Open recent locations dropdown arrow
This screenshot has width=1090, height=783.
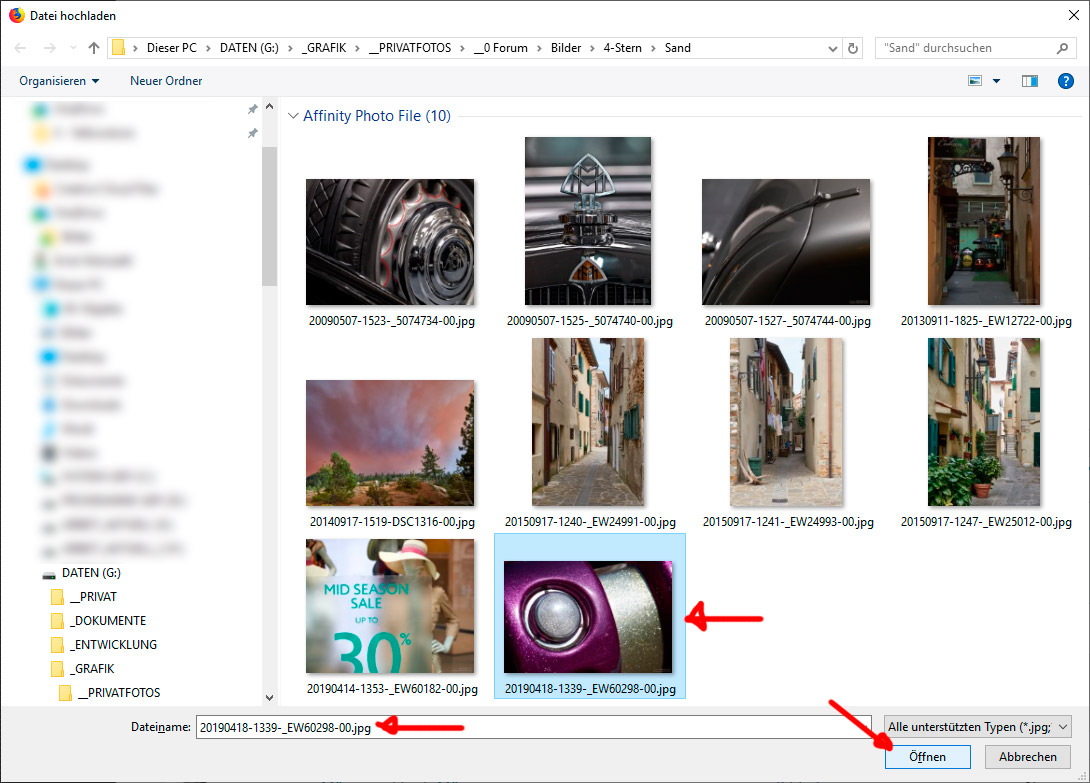click(x=73, y=48)
